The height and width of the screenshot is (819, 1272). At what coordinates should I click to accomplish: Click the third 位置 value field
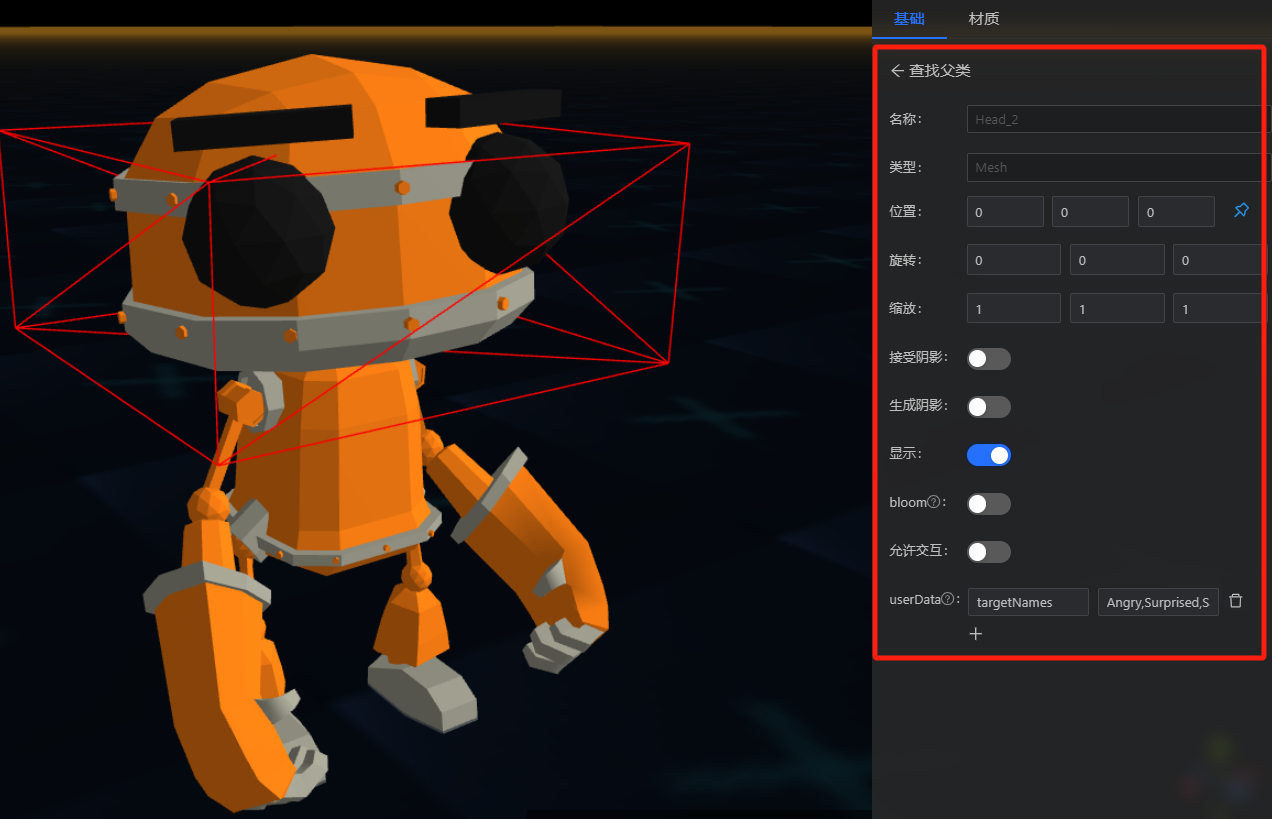coord(1175,212)
